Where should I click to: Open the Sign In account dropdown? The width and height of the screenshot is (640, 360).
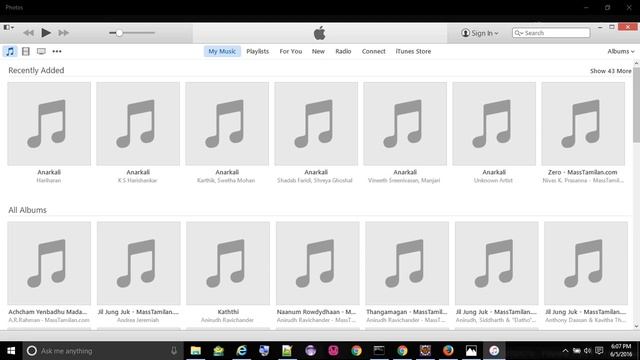click(x=480, y=33)
